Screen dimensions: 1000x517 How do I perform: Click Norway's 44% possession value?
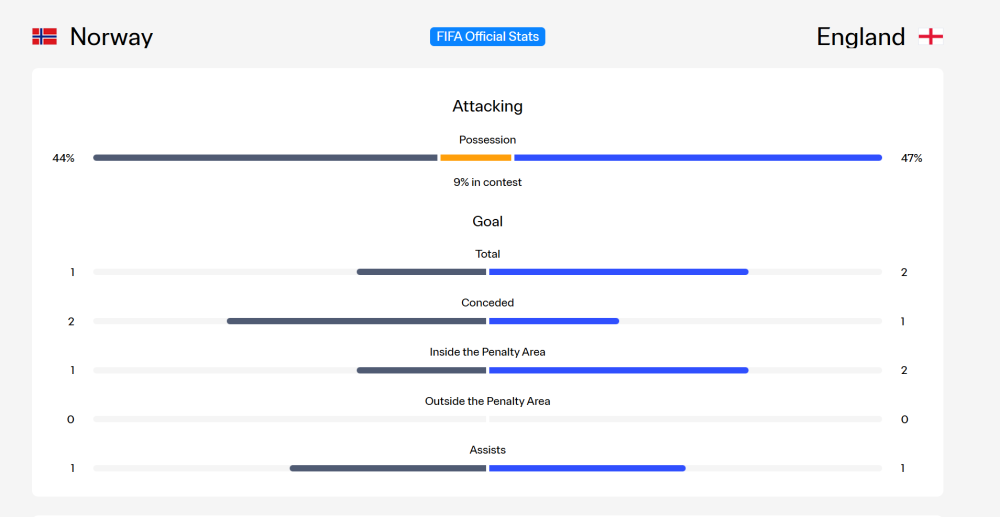pyautogui.click(x=63, y=158)
